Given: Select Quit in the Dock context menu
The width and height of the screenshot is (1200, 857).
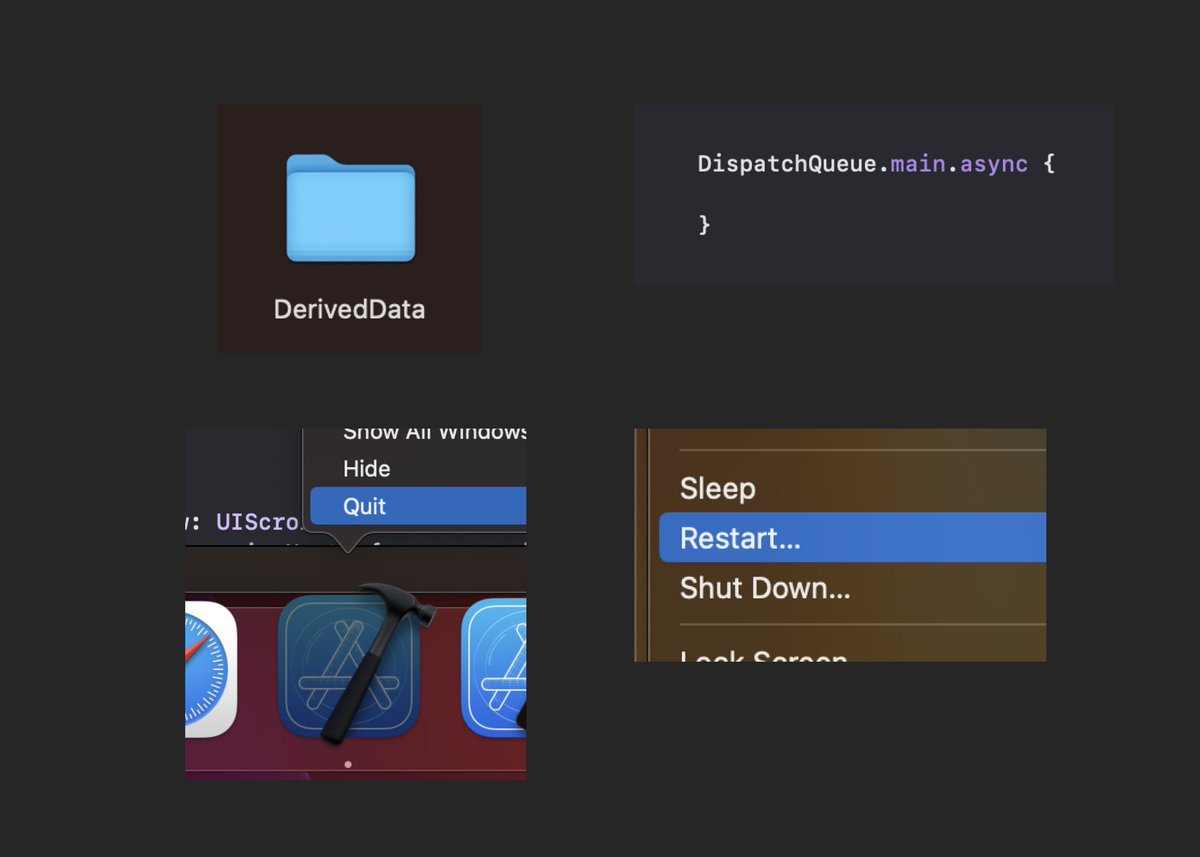Looking at the screenshot, I should pos(418,506).
